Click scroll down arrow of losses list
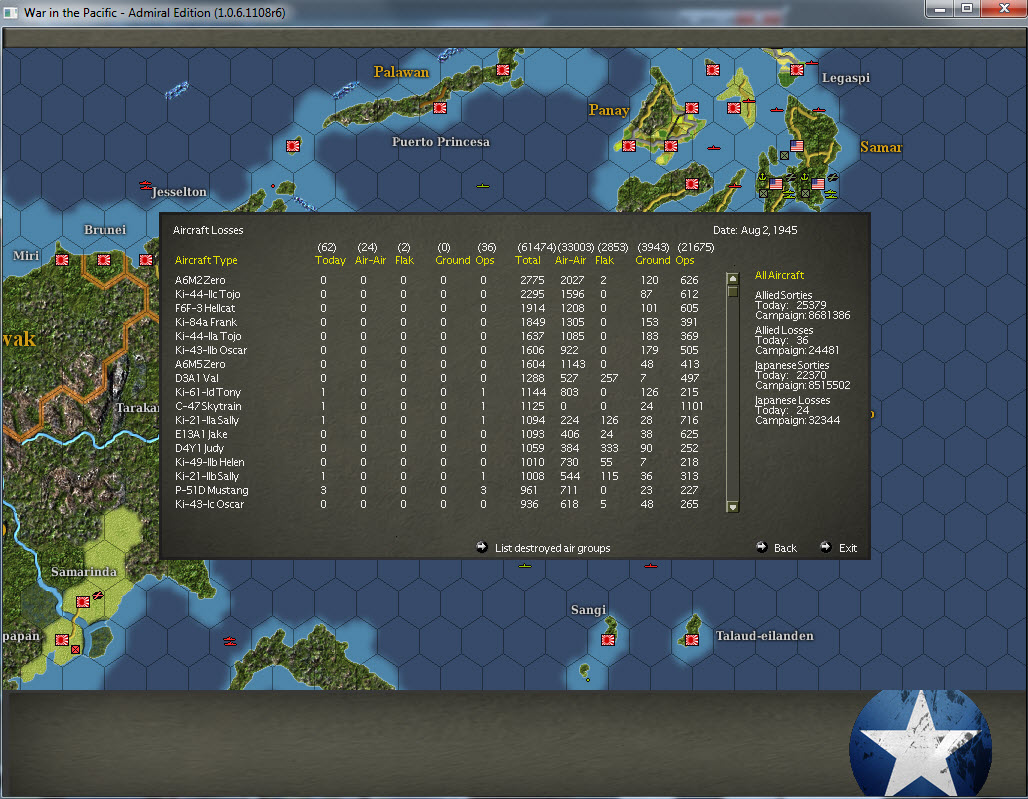Image resolution: width=1028 pixels, height=799 pixels. [x=733, y=507]
